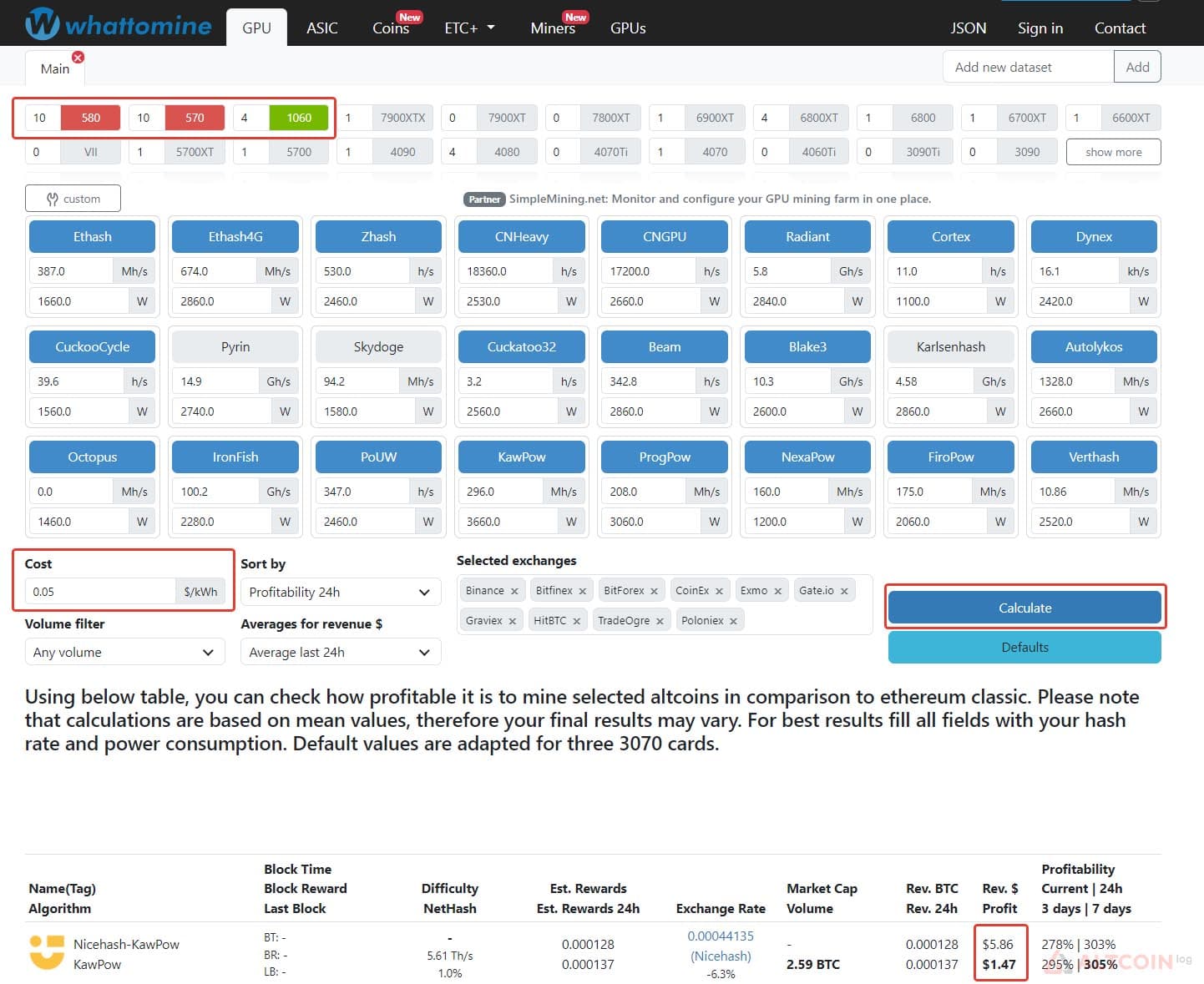Open the Nicehash exchange rate 0.00044135 link

pos(721,936)
